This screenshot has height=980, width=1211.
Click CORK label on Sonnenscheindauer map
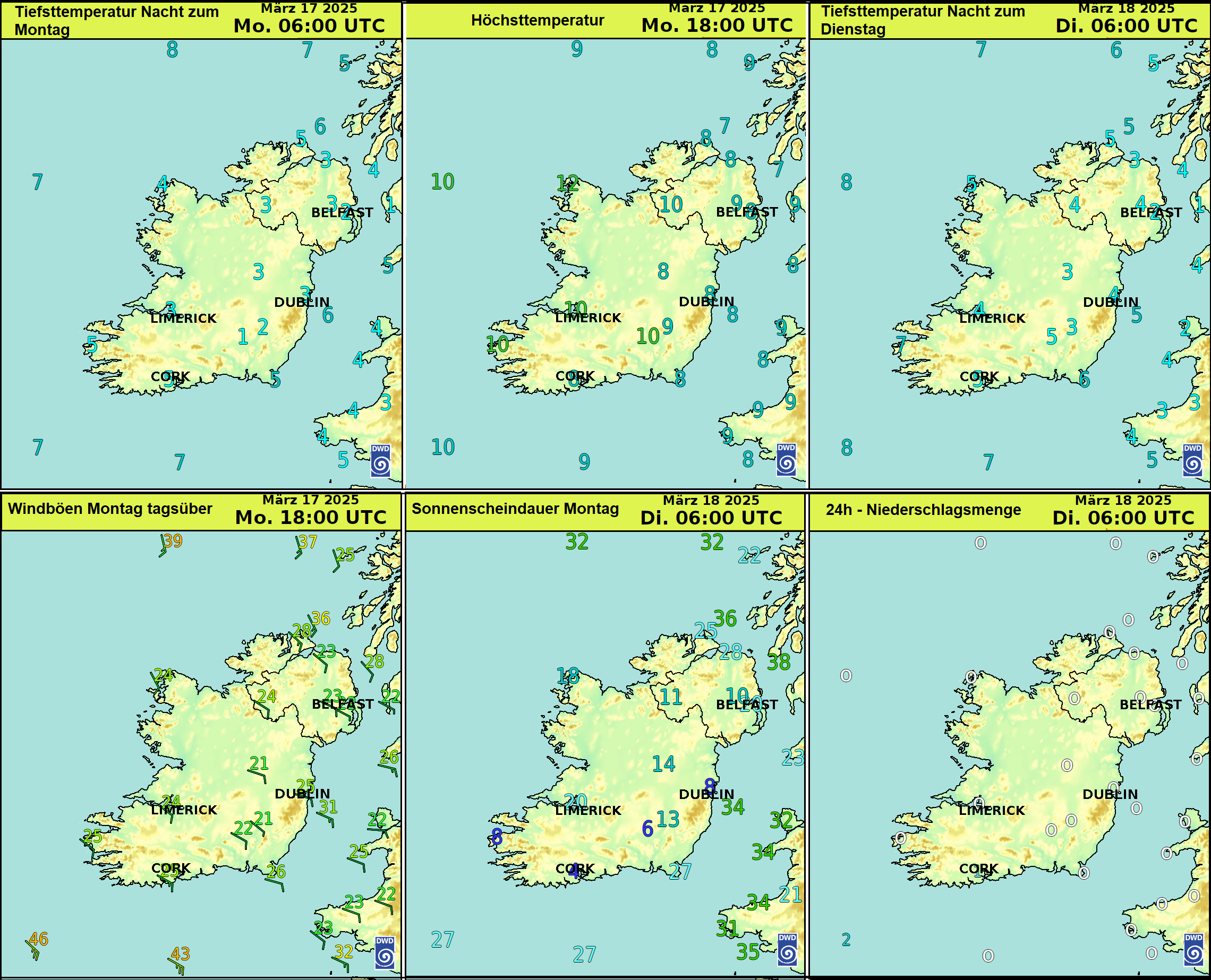[576, 869]
